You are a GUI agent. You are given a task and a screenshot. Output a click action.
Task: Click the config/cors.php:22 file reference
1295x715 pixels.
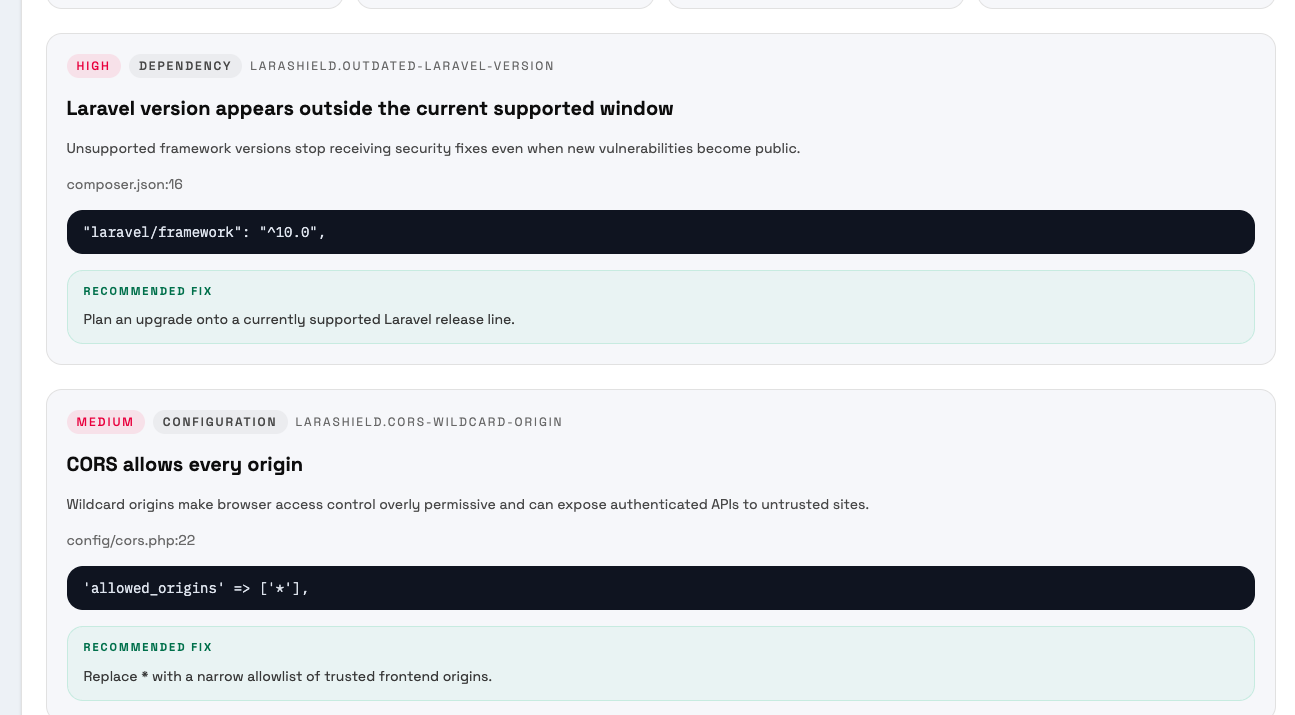130,540
